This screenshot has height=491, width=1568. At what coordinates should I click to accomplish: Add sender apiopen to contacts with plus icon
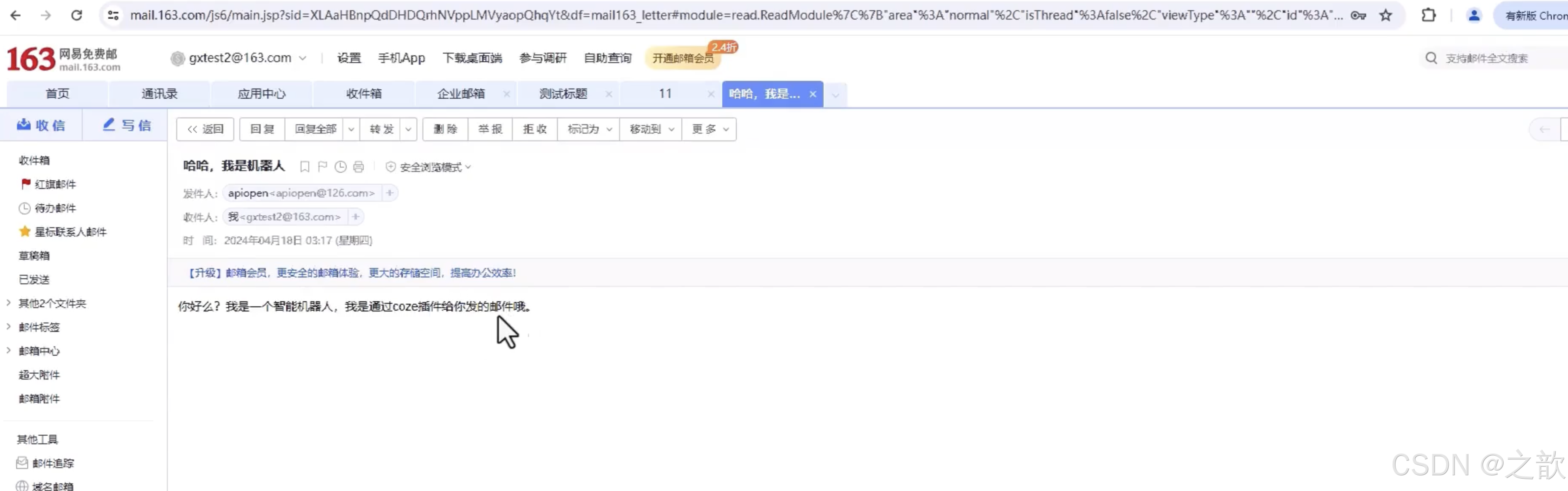click(x=390, y=193)
